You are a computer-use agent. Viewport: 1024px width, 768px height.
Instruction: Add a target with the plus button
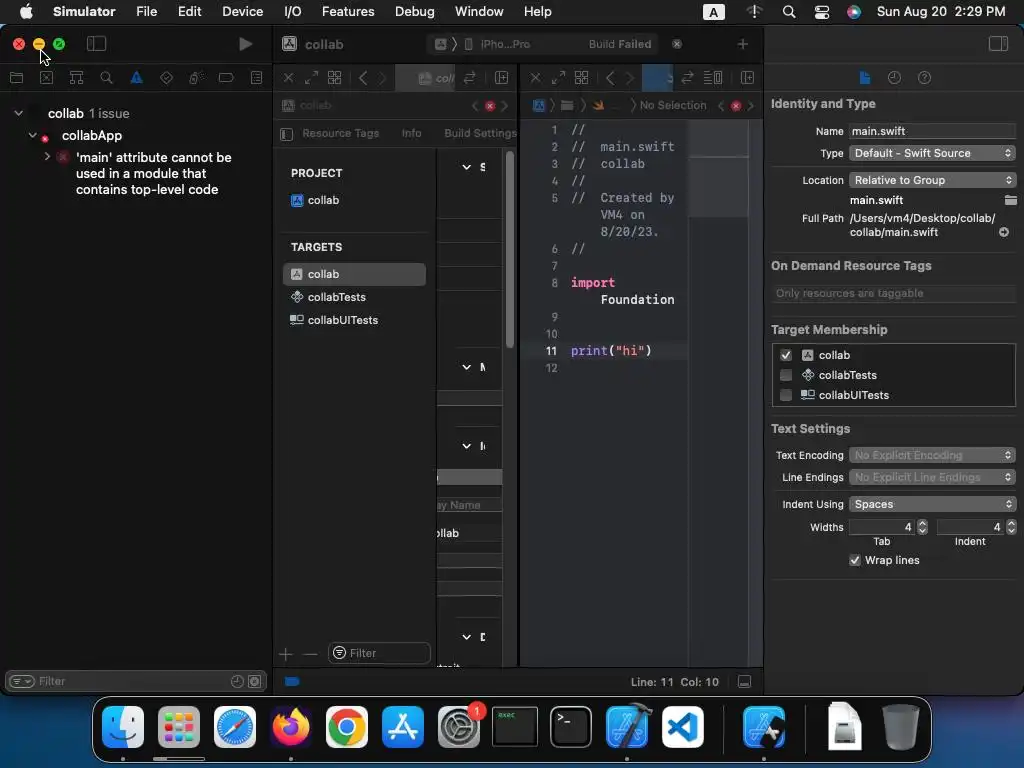[x=285, y=654]
